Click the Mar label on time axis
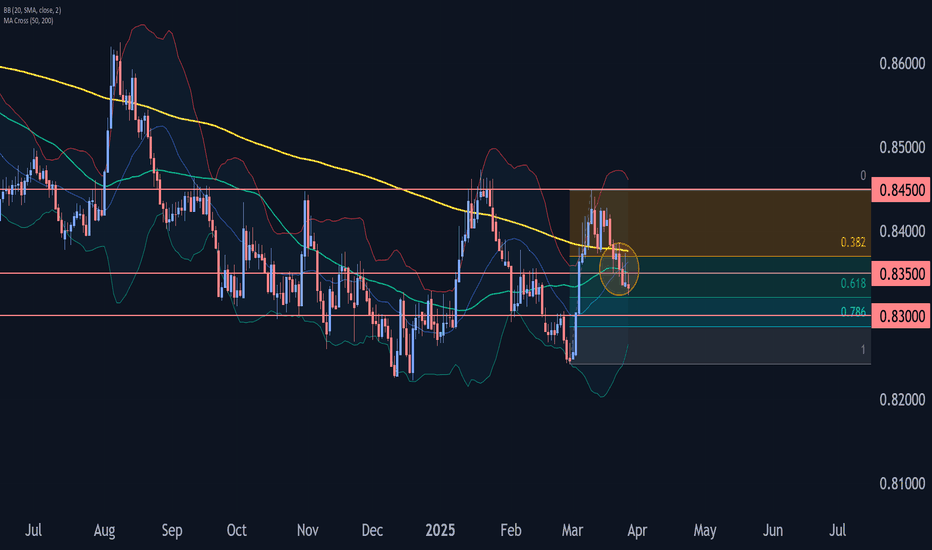This screenshot has width=932, height=550. click(x=572, y=530)
